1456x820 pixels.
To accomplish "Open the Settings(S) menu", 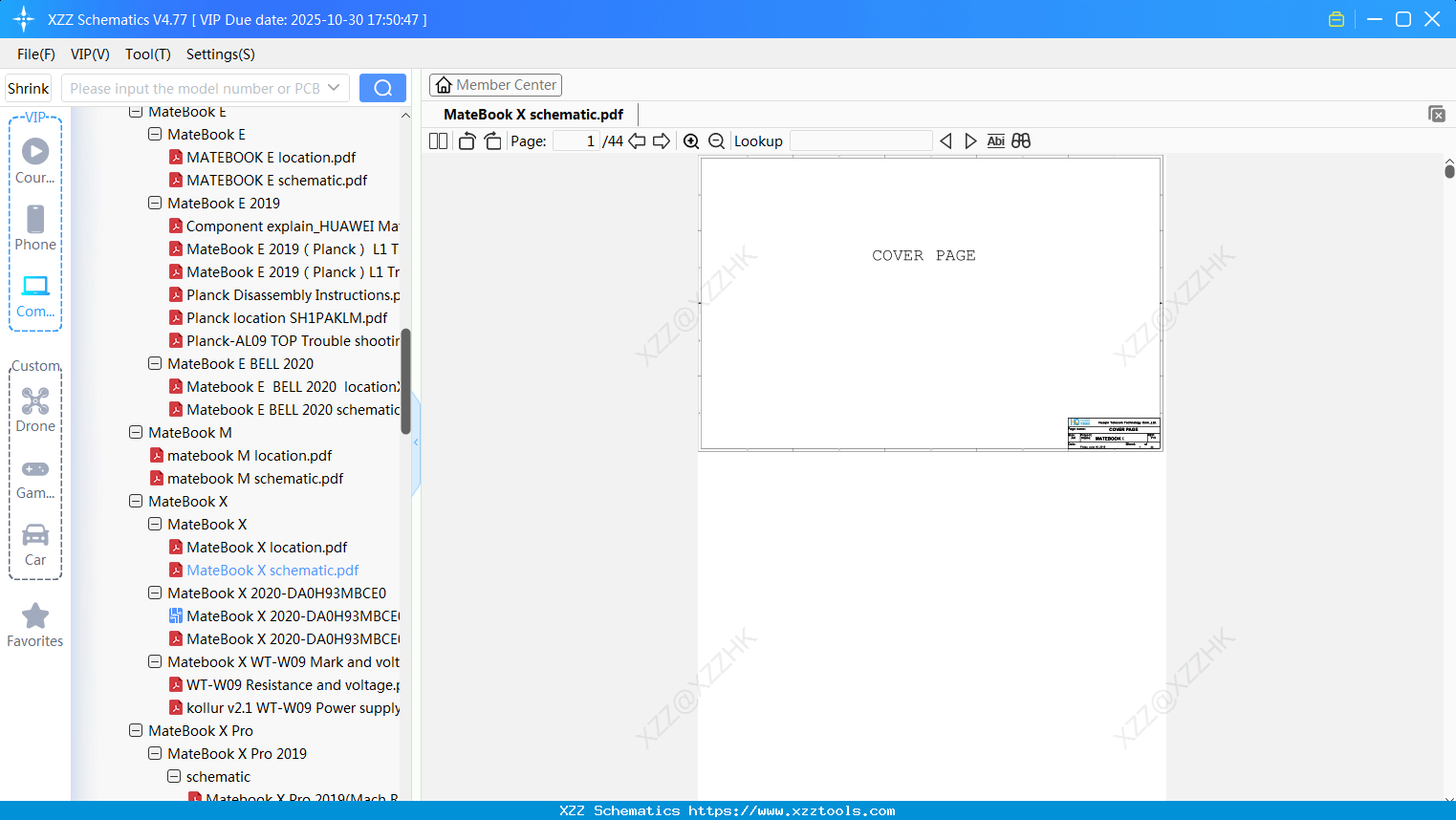I will coord(221,54).
